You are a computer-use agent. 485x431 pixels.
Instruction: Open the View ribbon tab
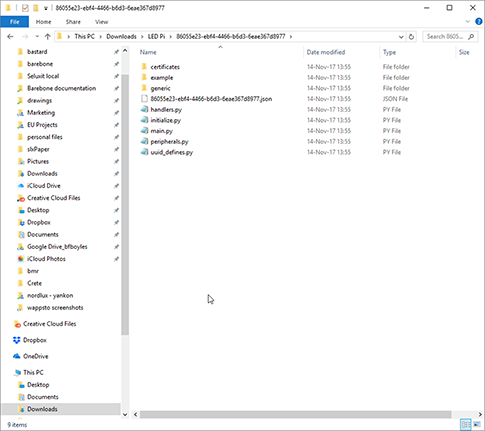[101, 22]
